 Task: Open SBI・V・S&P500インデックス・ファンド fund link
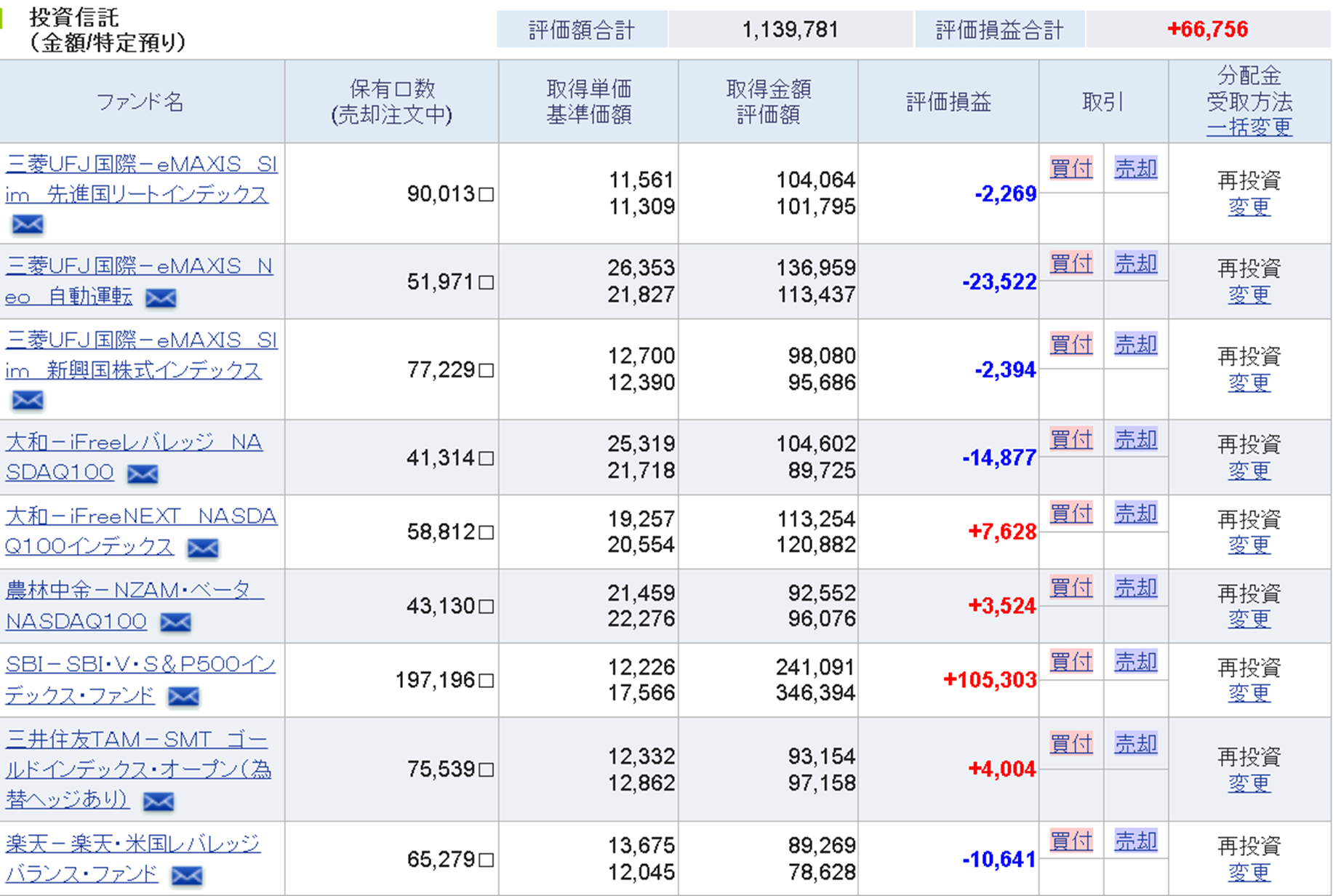coord(140,665)
